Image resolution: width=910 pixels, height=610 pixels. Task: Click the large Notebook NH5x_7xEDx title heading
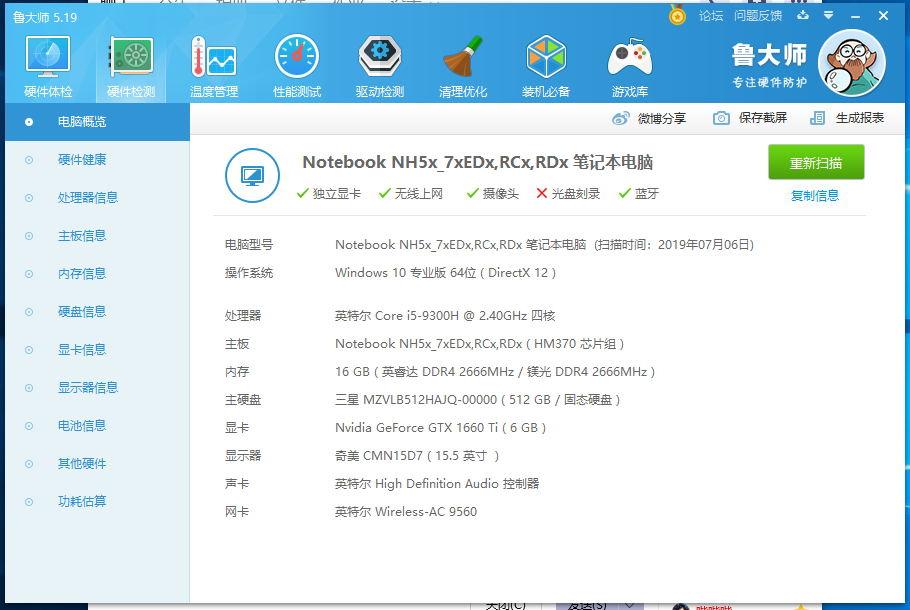478,162
